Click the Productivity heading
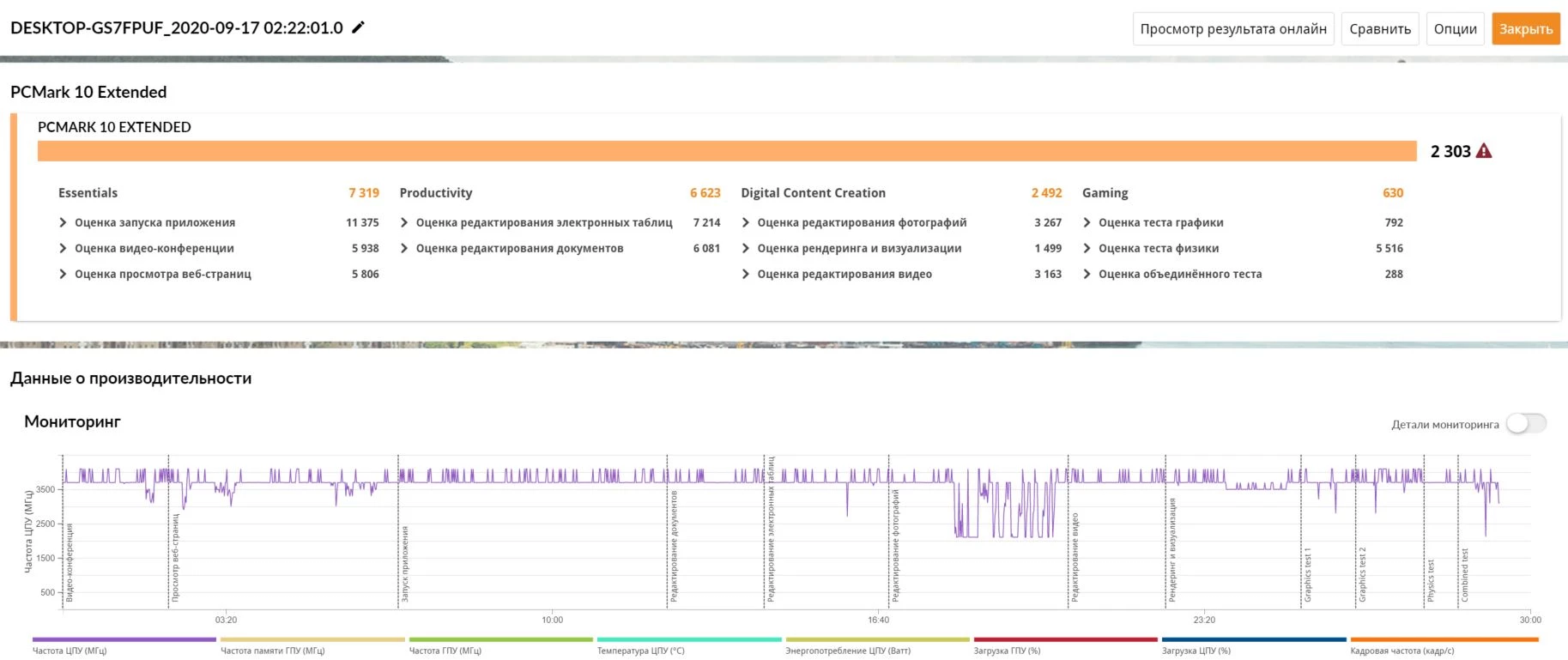This screenshot has height=660, width=1568. (436, 193)
